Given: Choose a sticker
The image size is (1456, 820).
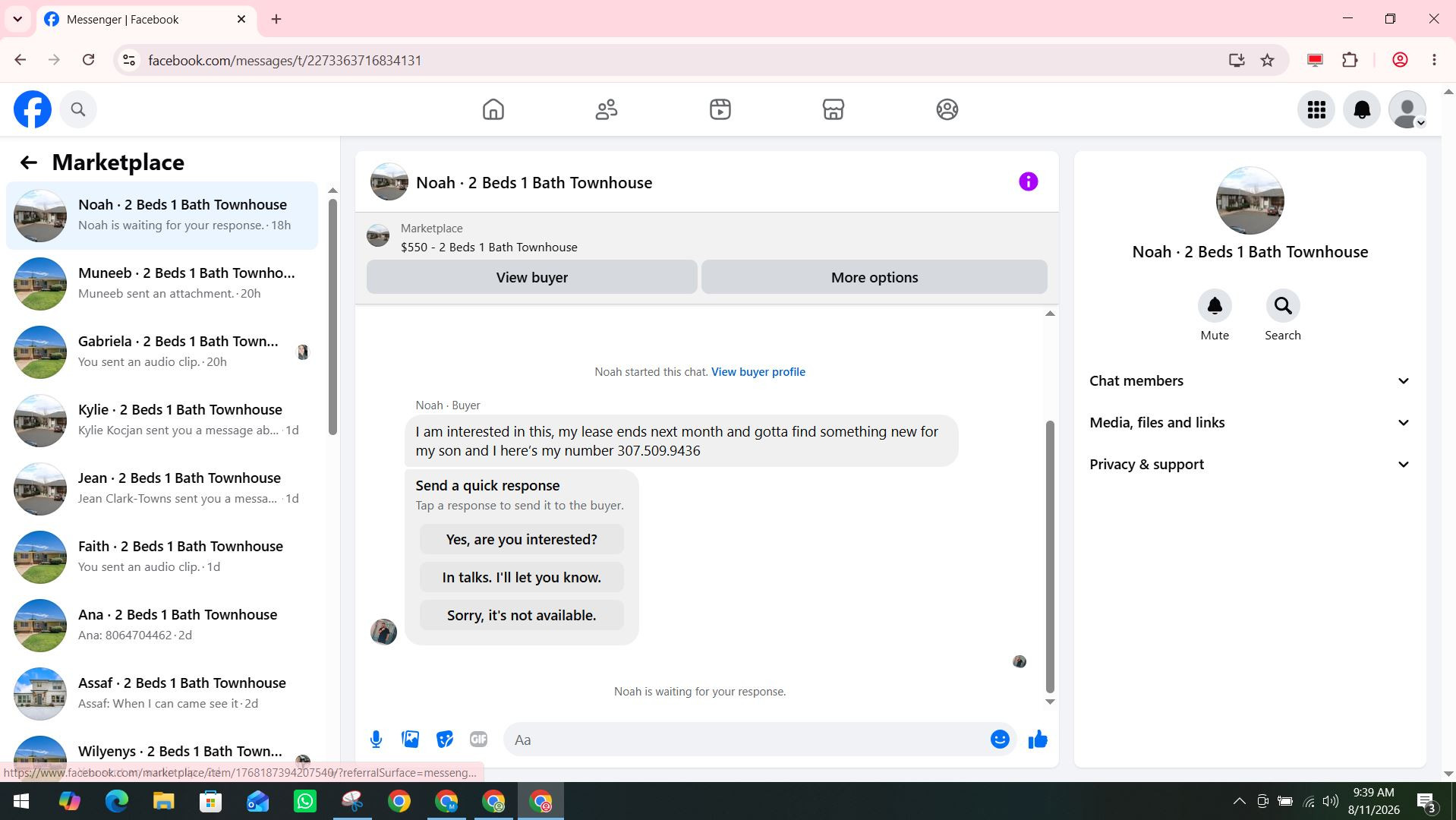Looking at the screenshot, I should (x=444, y=740).
